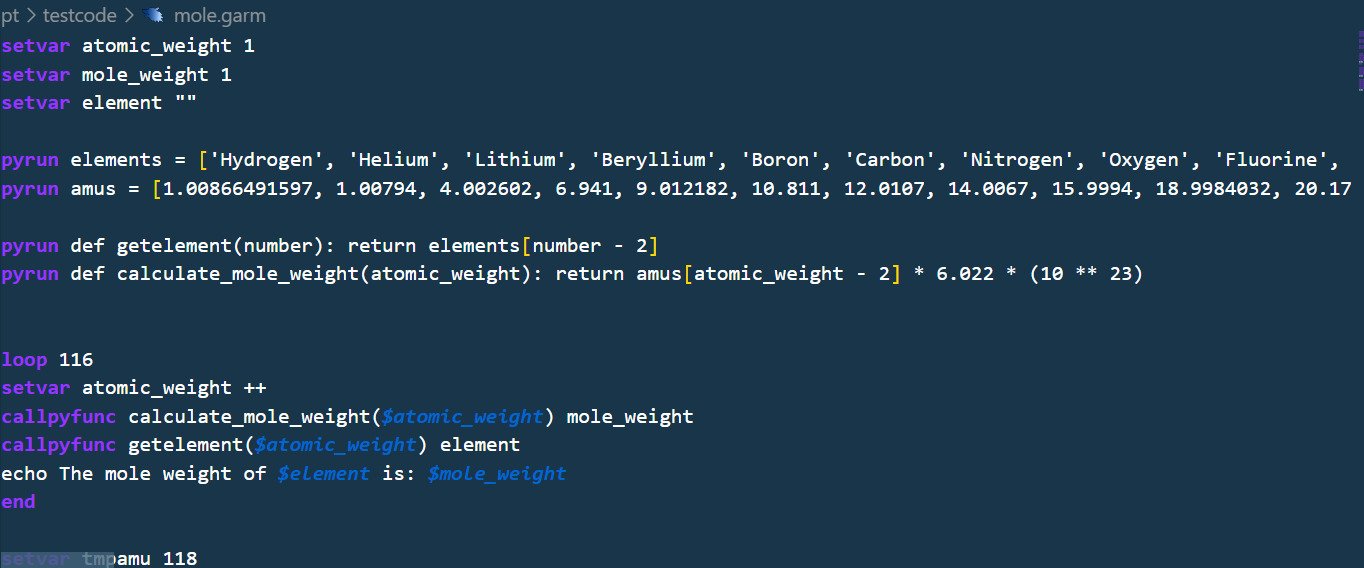Viewport: 1364px width, 568px height.
Task: Open the testcode folder breadcrumb
Action: 79,15
